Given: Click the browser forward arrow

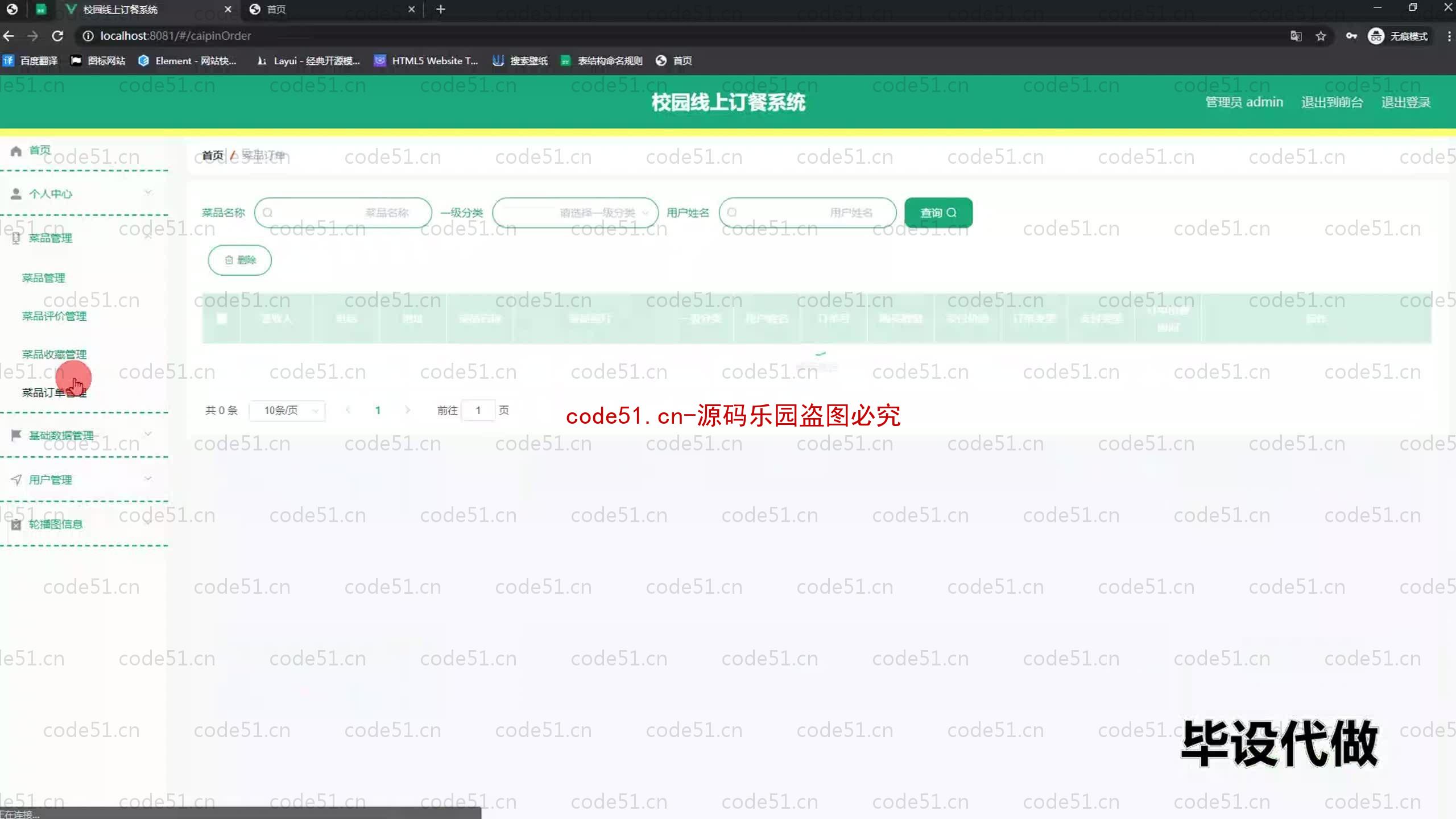Looking at the screenshot, I should [32, 36].
